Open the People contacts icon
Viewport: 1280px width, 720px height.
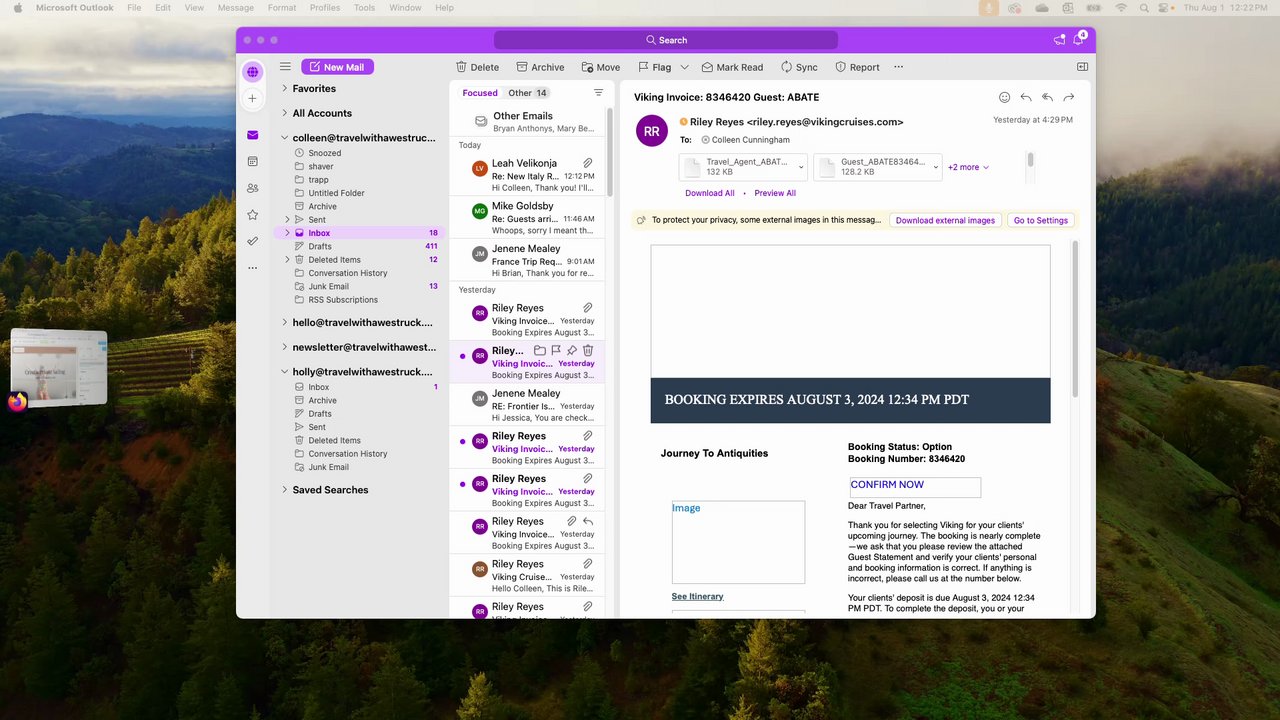pos(252,188)
